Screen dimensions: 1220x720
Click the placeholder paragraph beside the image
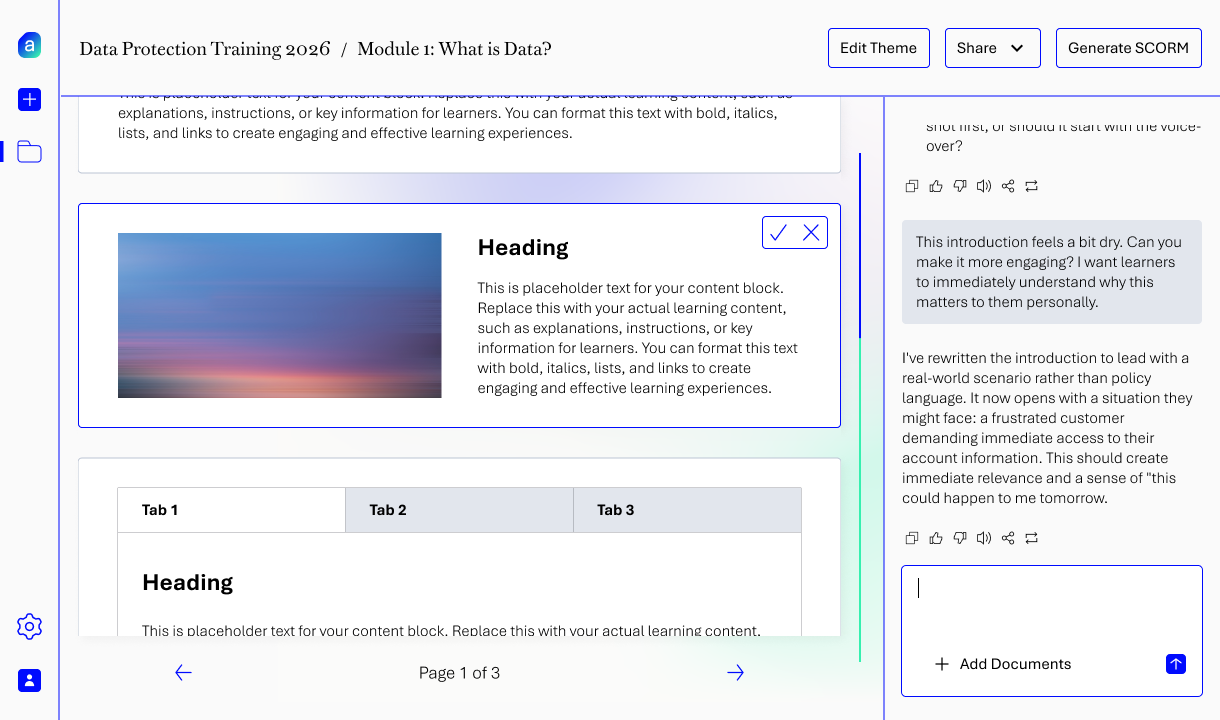[x=638, y=338]
